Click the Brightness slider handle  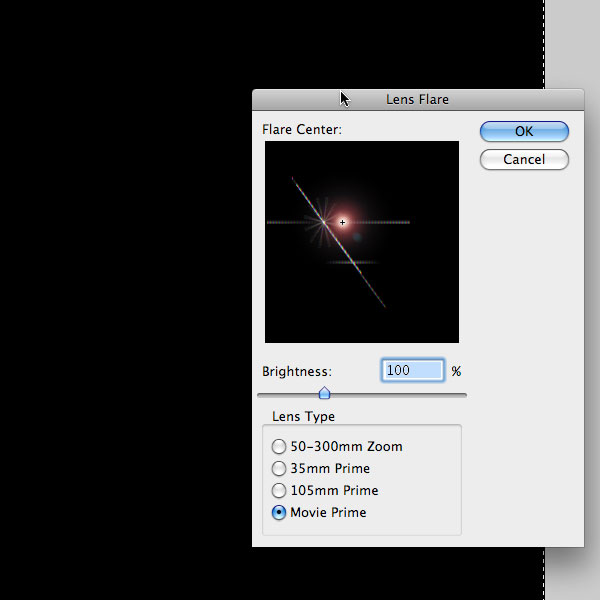point(324,393)
